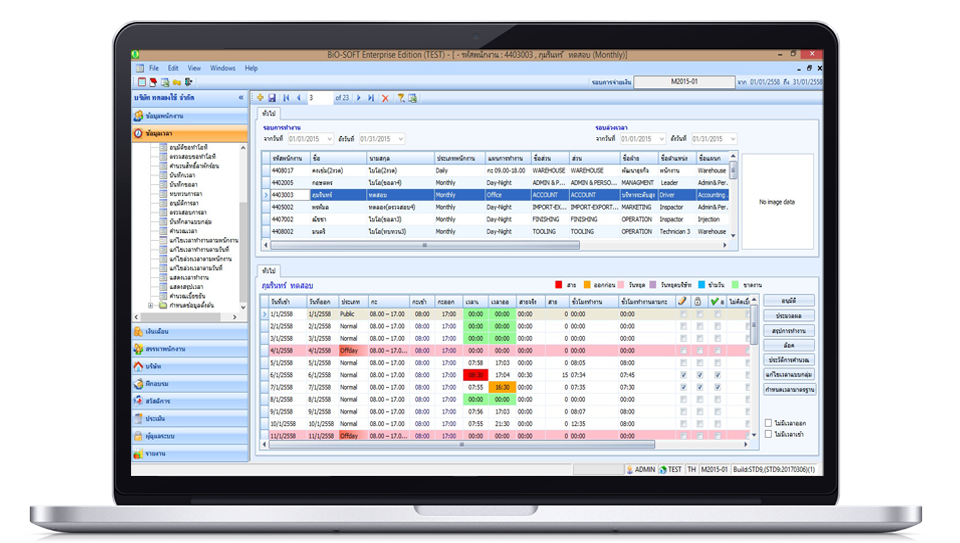
Task: Open the 01/31/2015 end date dropdown in the left date group
Action: [x=400, y=139]
